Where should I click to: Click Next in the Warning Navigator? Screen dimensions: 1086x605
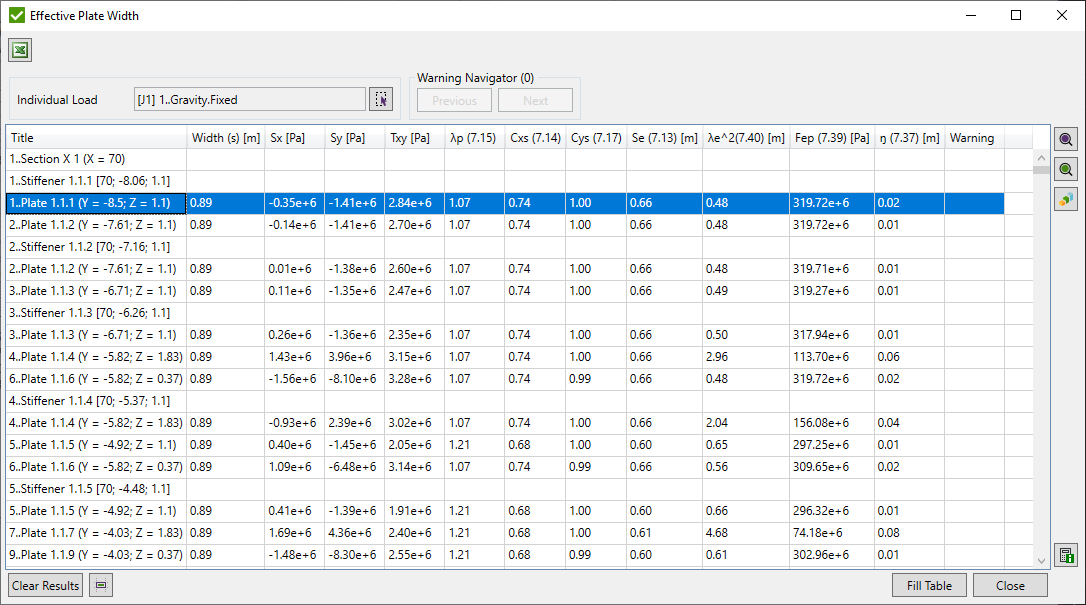click(535, 99)
